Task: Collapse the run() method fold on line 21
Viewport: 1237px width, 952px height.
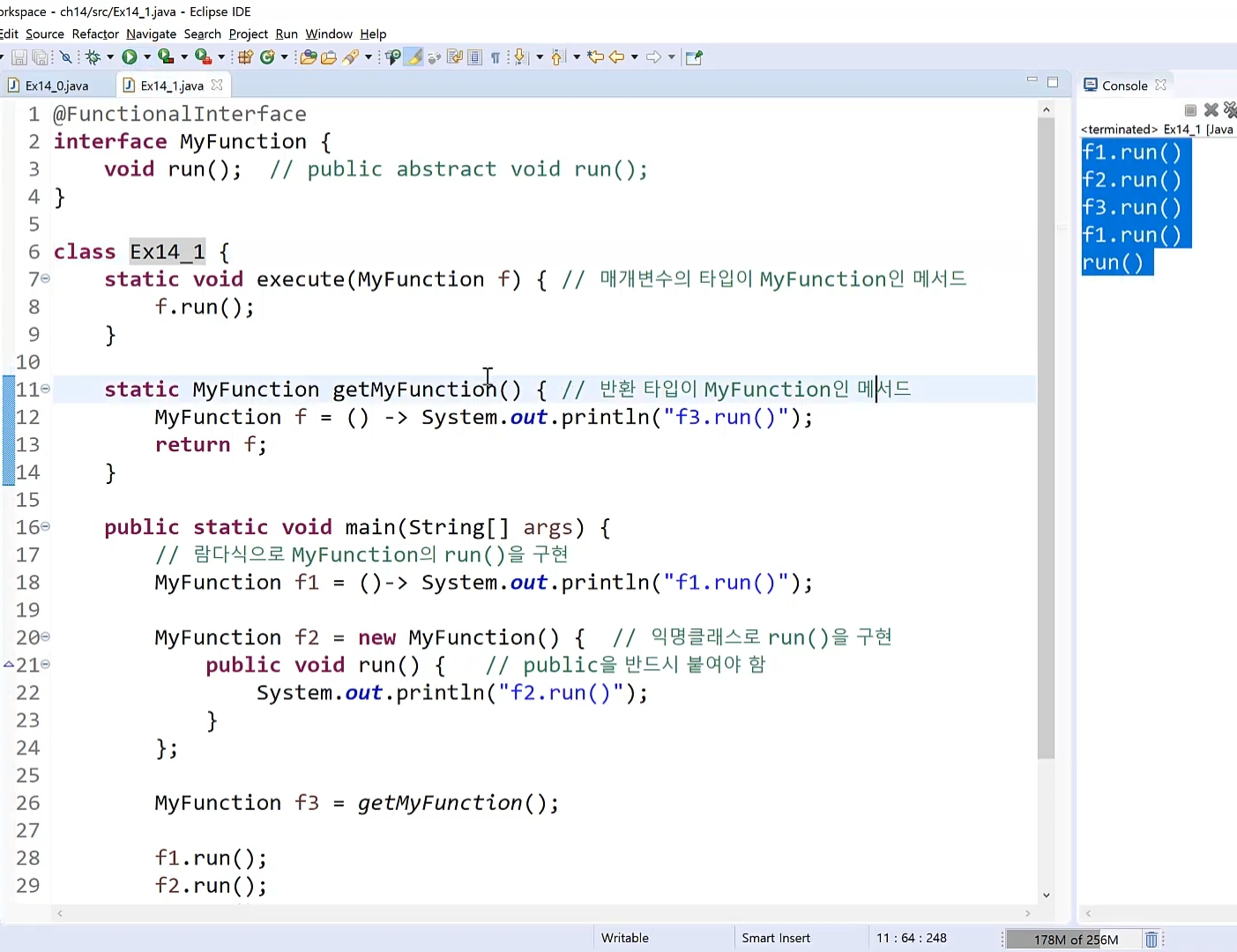Action: [x=45, y=665]
